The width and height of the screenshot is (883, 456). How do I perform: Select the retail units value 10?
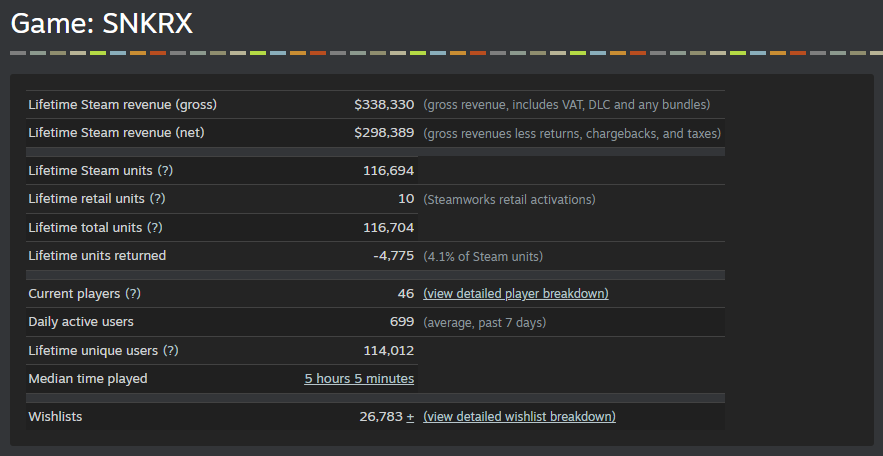pos(406,199)
